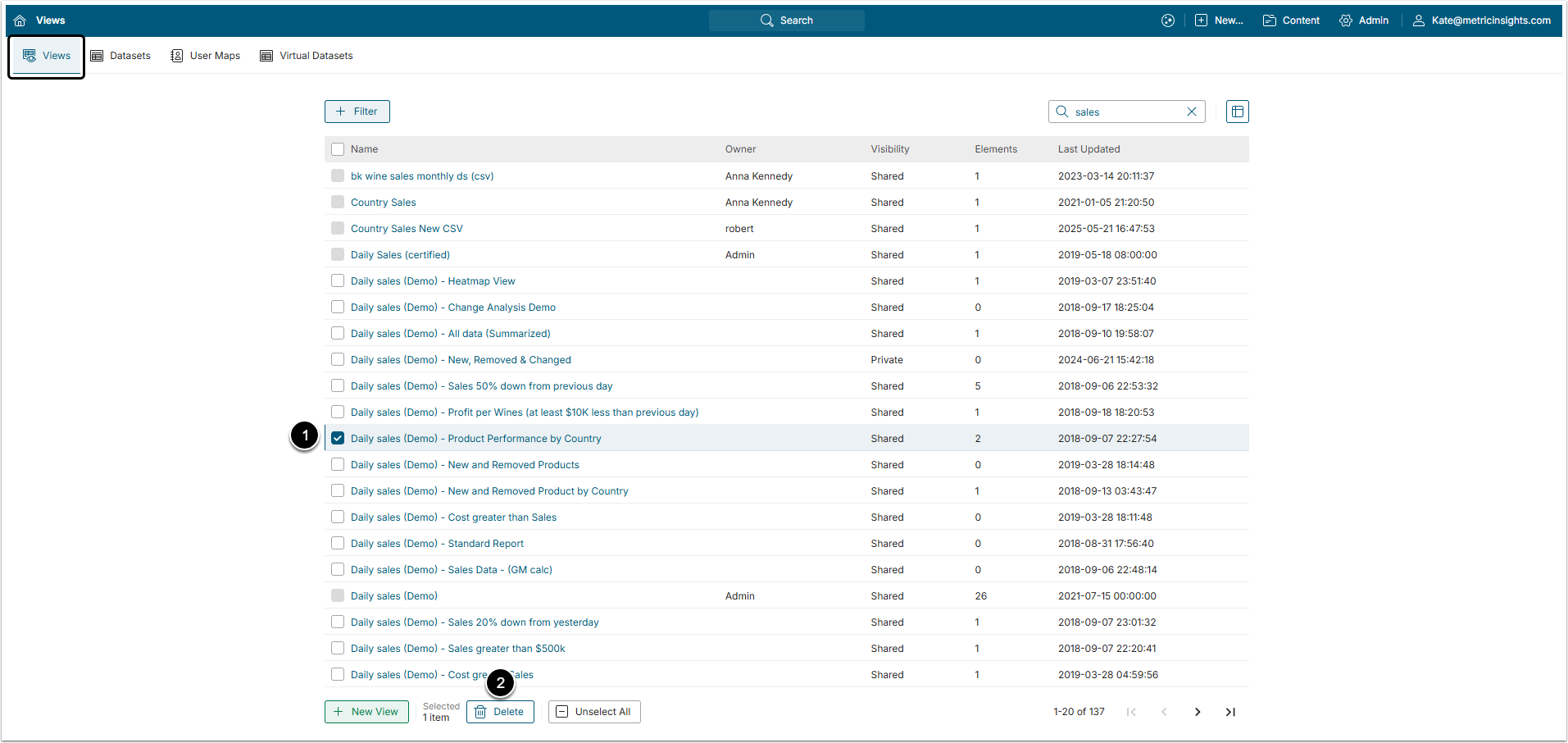Open the Content menu

tap(1291, 21)
